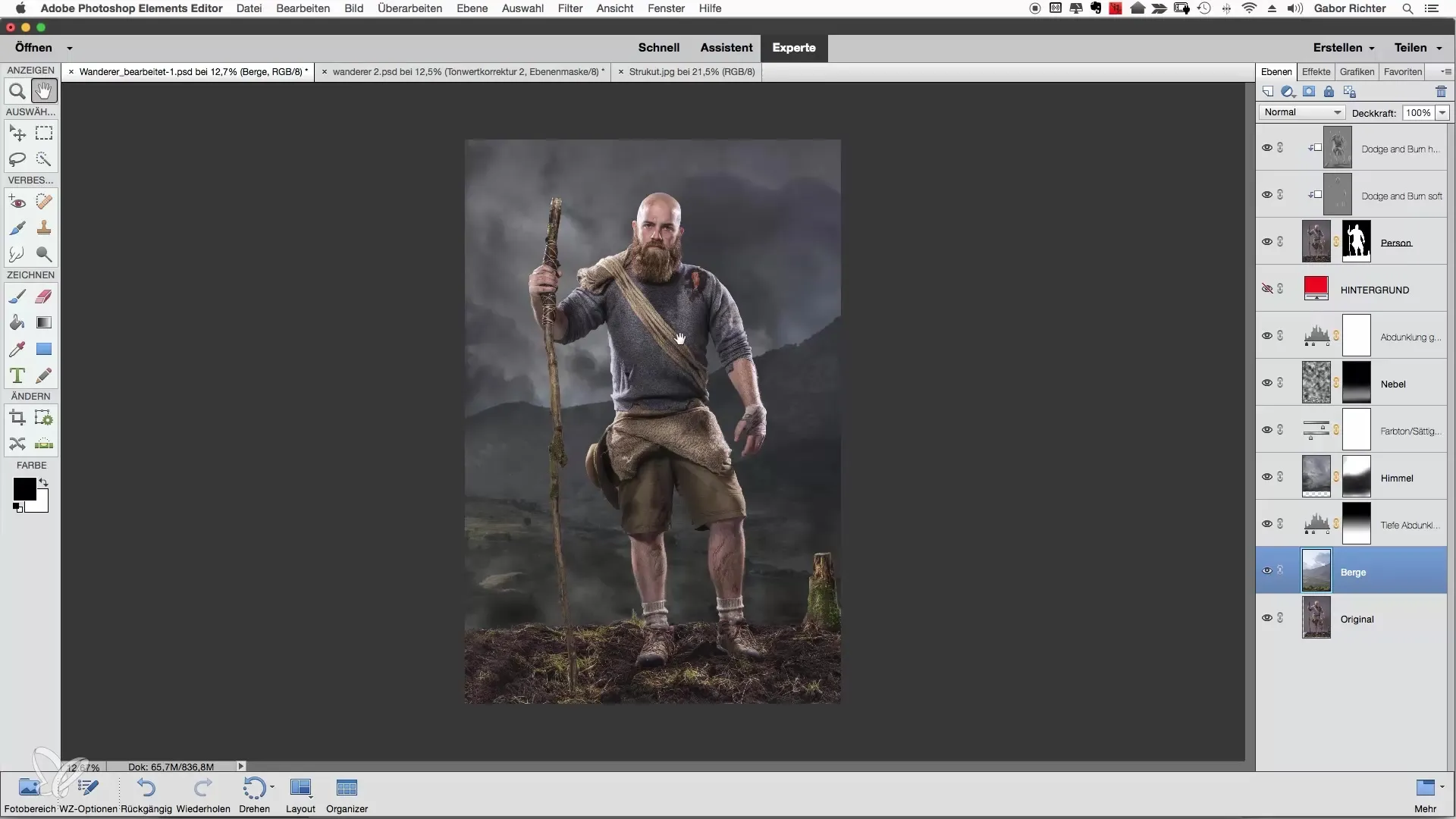Switch to the Effekte panel tab
This screenshot has width=1456, height=819.
click(1316, 72)
